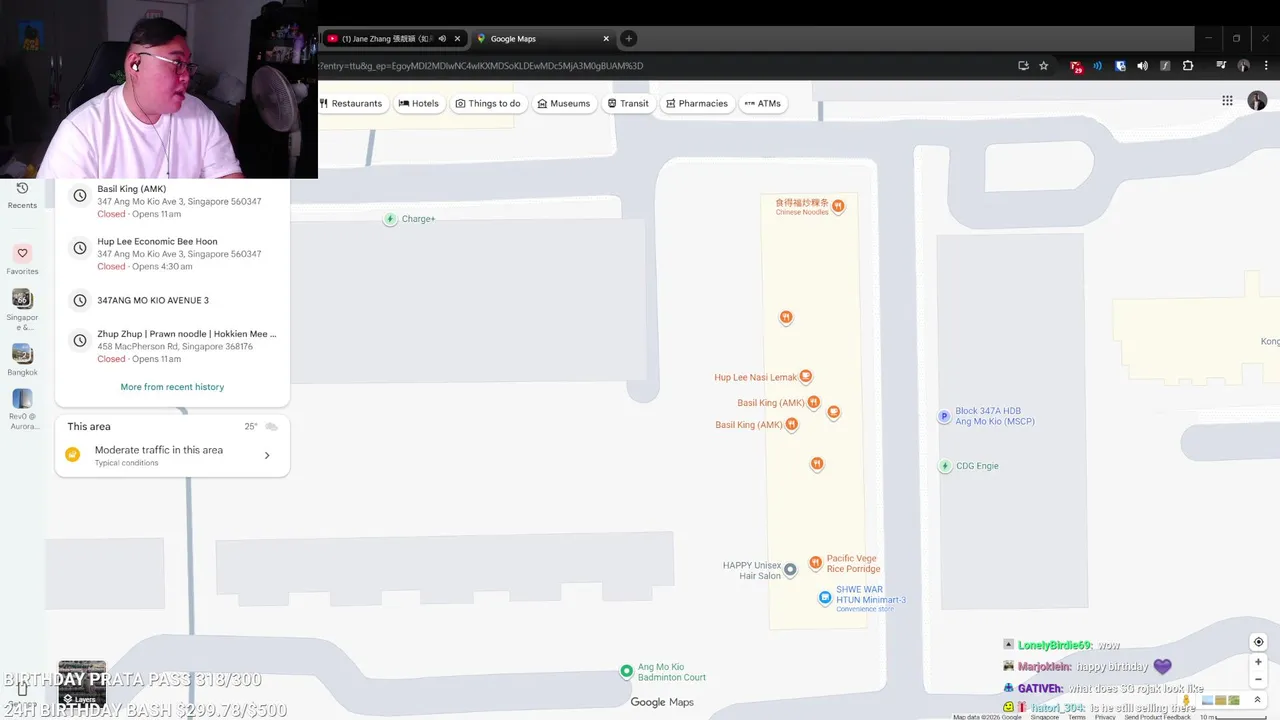Filter map by Hotels chip

point(418,103)
